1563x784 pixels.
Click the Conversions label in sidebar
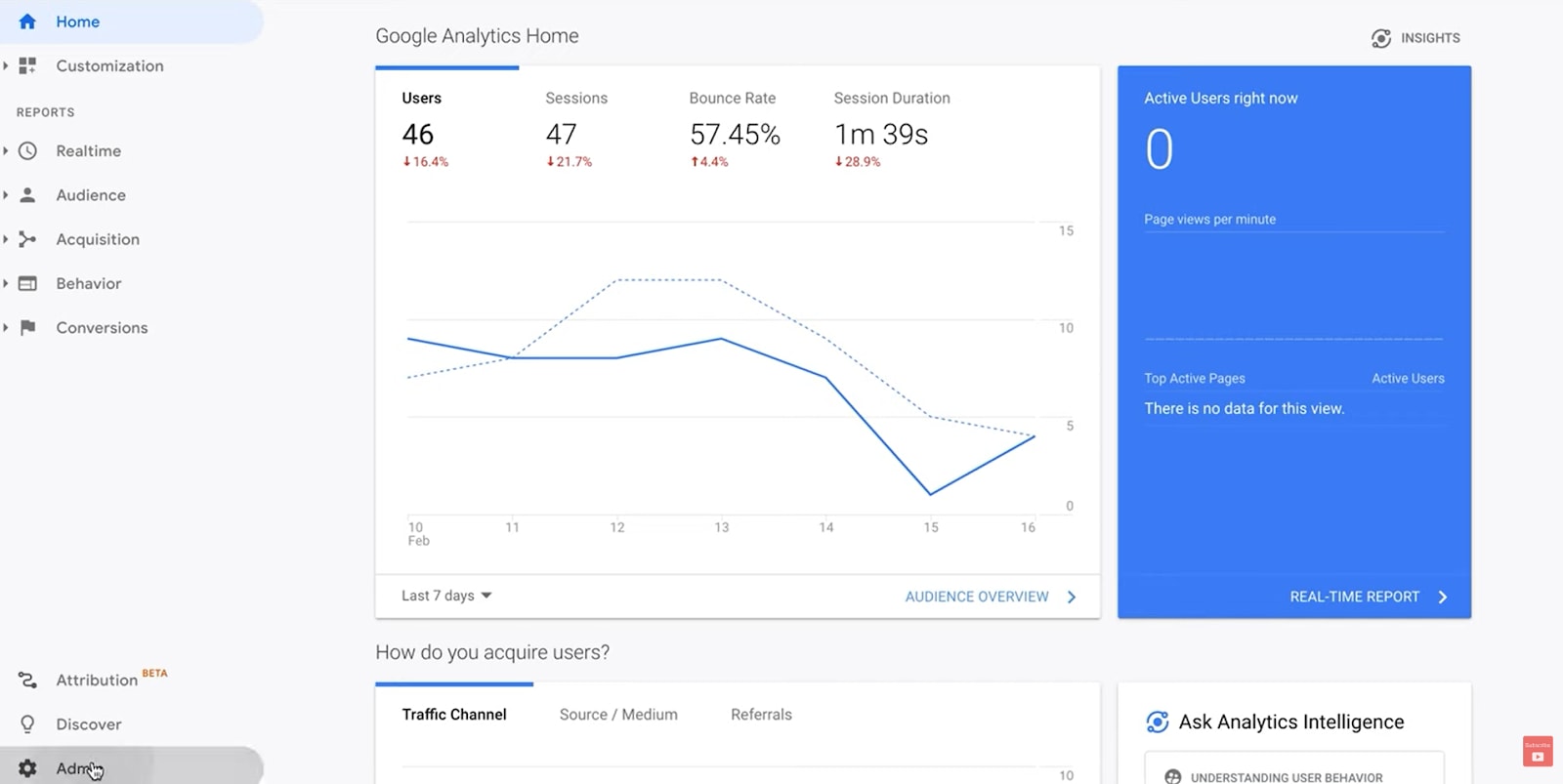[x=102, y=327]
